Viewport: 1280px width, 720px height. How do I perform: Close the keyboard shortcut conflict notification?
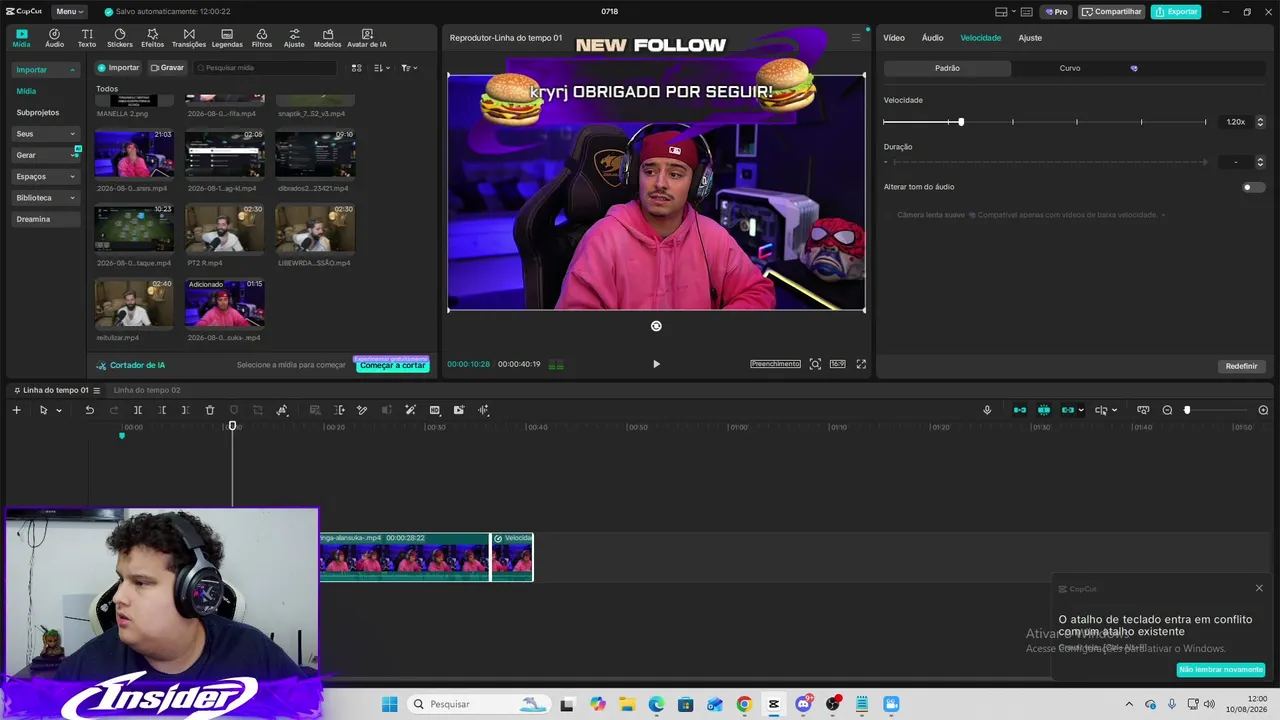tap(1259, 588)
